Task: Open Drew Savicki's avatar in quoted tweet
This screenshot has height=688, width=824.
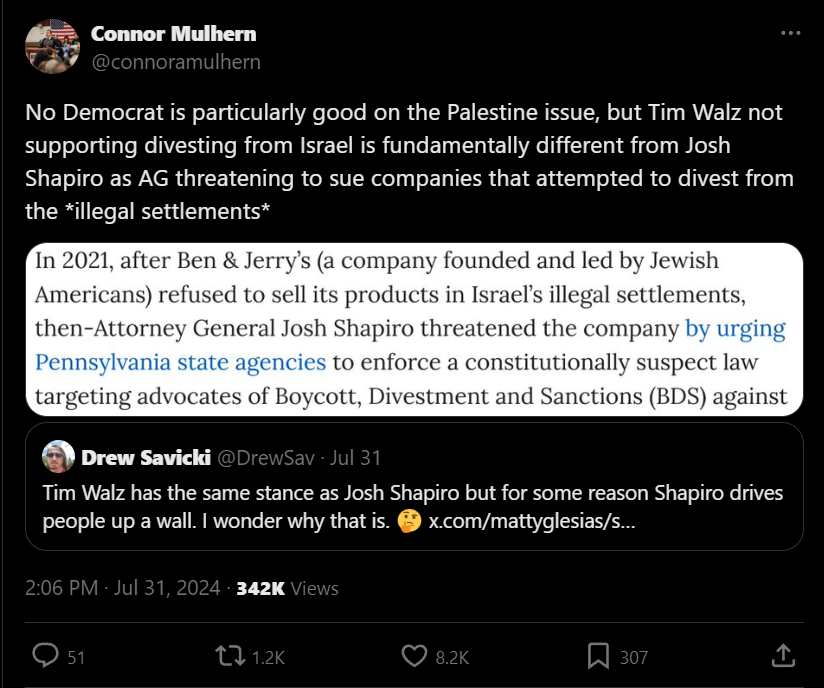Action: pos(58,456)
